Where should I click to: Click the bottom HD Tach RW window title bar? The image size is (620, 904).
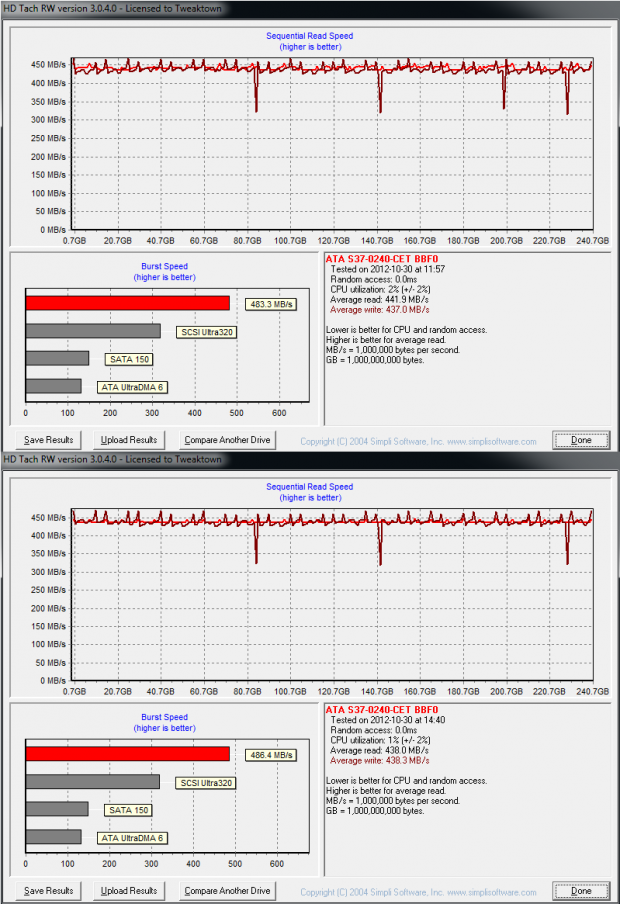point(310,459)
